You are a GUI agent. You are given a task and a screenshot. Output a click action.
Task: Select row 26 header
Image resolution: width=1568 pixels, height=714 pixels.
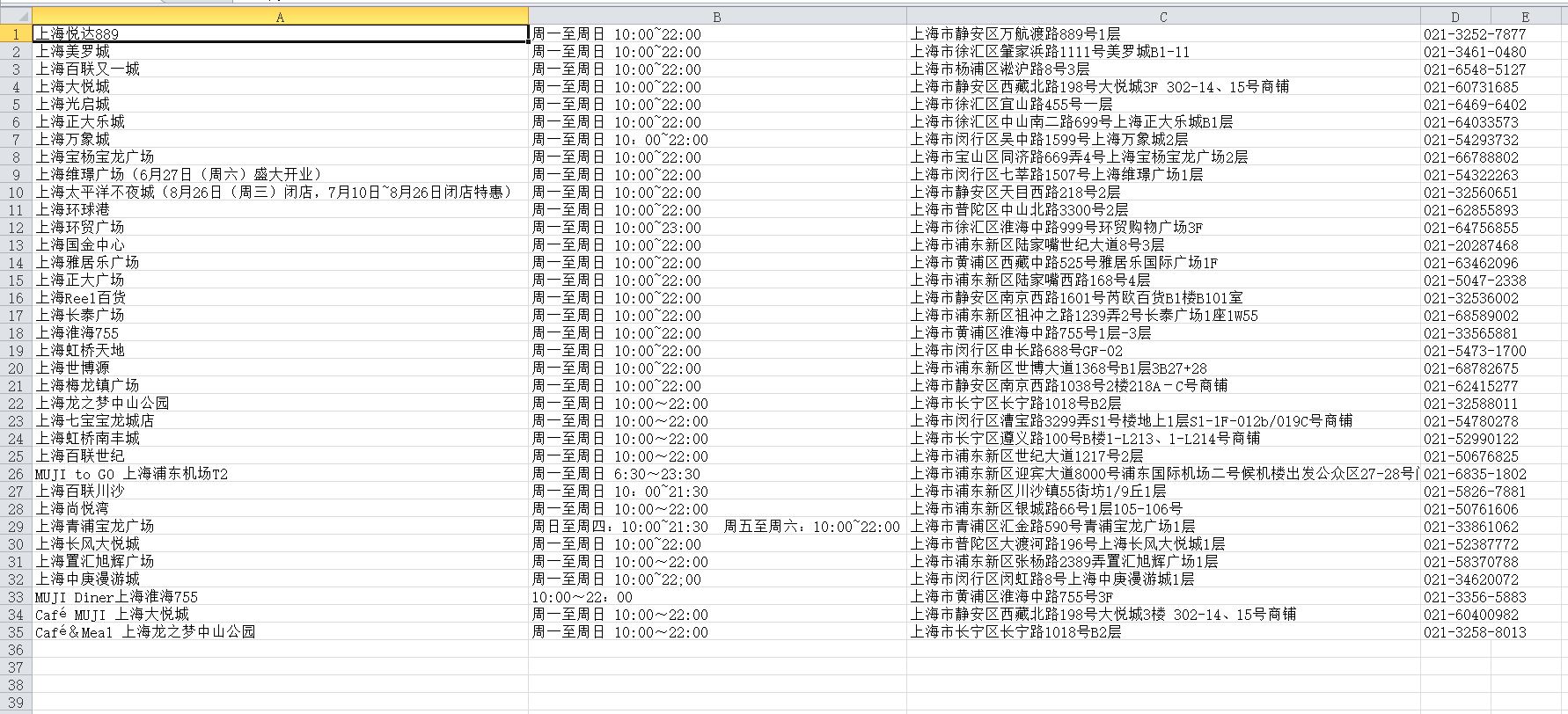pos(16,474)
